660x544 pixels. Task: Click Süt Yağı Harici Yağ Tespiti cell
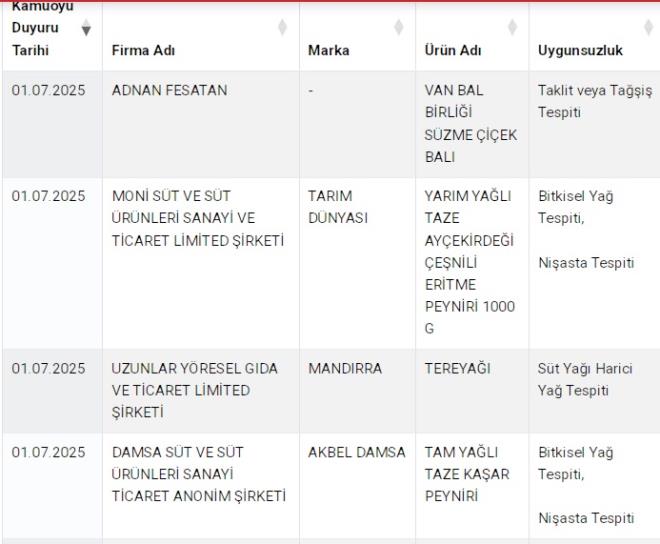click(x=584, y=379)
